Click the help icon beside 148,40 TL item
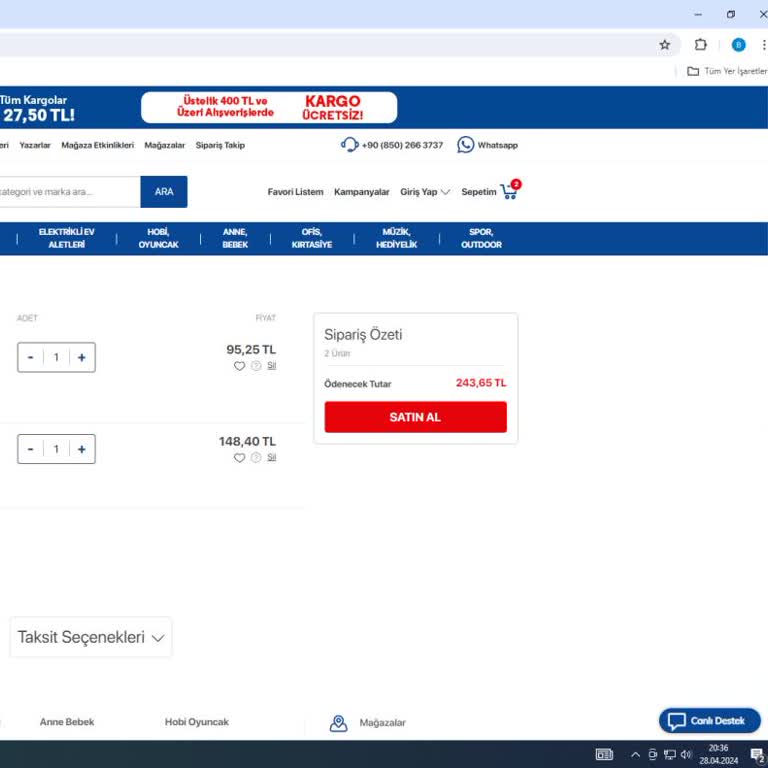The image size is (768, 768). 256,457
